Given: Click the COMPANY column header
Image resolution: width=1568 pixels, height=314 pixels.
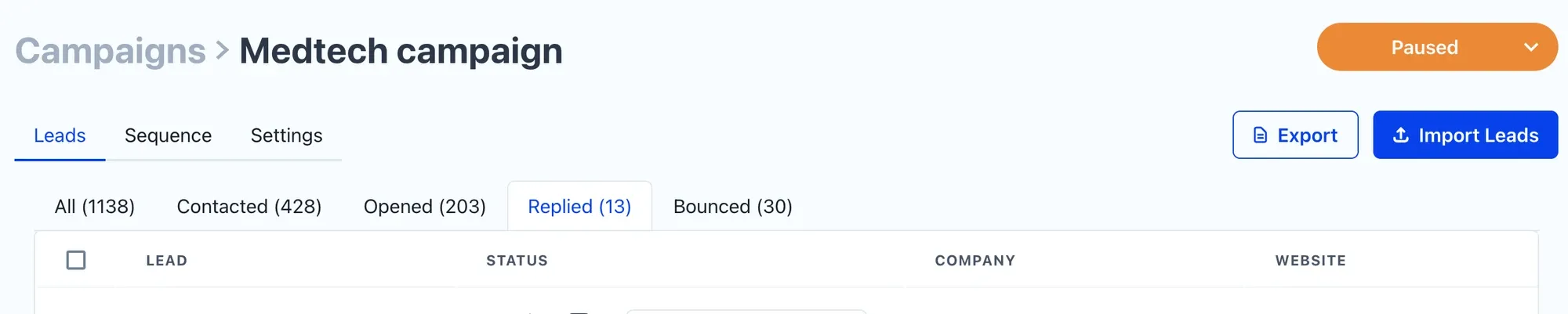Looking at the screenshot, I should [975, 261].
